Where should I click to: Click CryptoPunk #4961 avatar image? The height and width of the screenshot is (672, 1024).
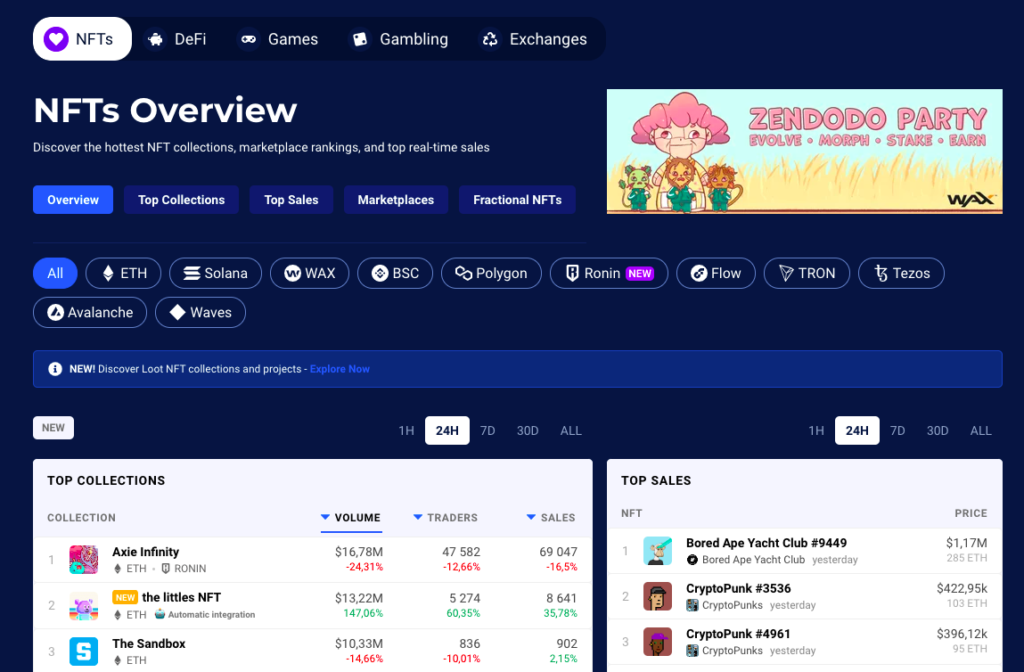click(x=657, y=642)
